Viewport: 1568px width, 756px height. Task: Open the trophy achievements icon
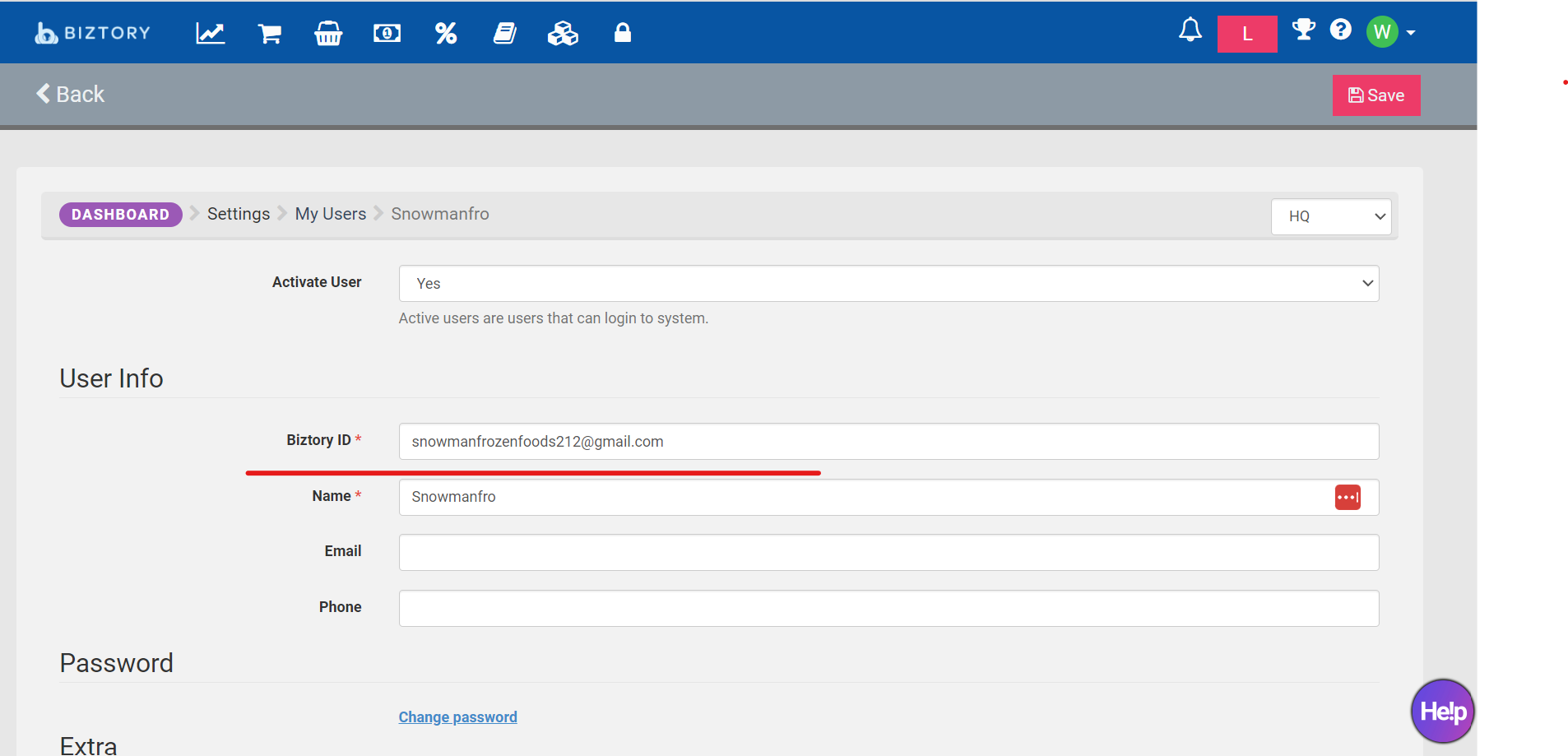(x=1304, y=30)
